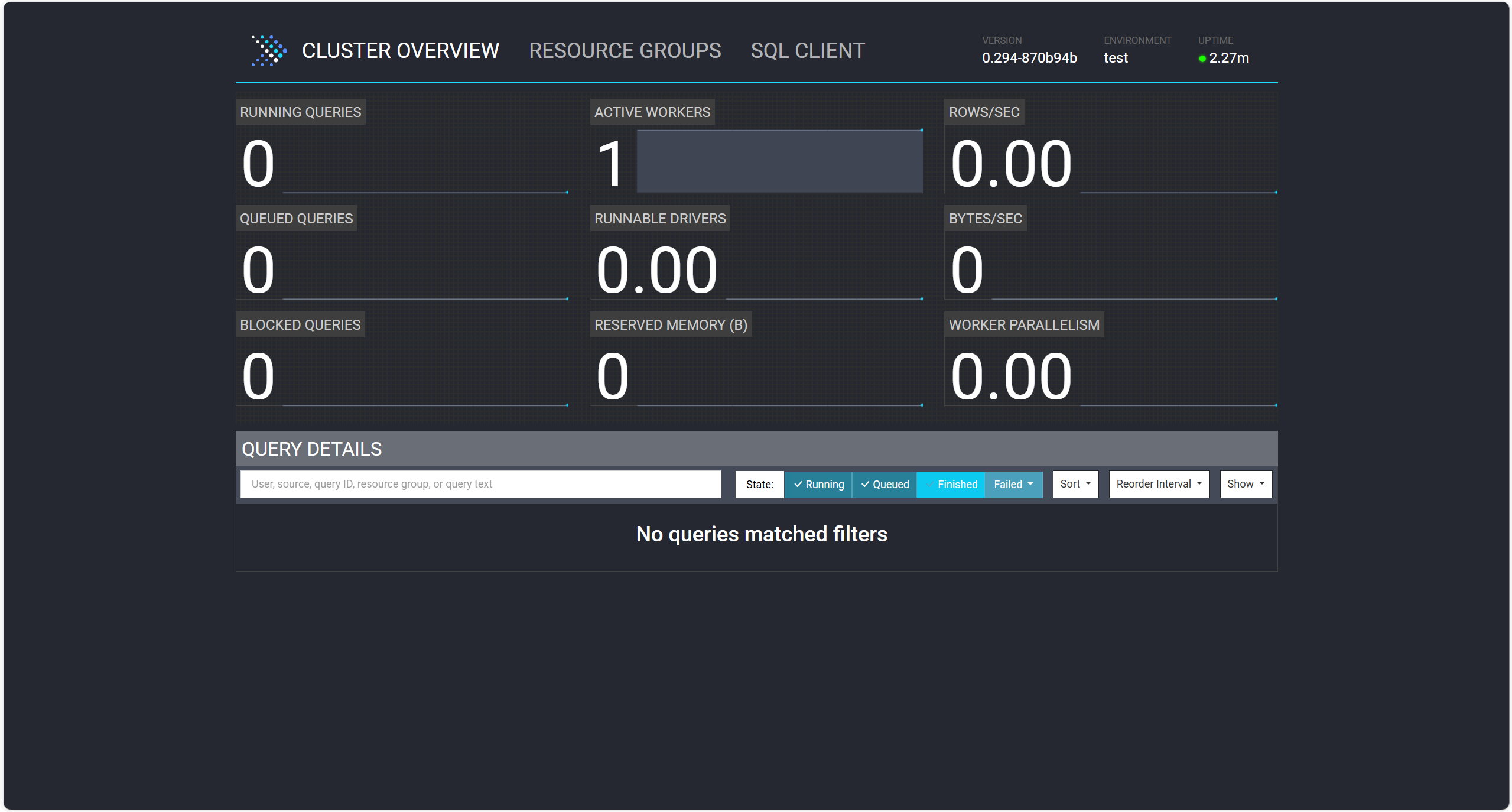Click the Active Workers count value
Viewport: 1512px width, 812px height.
coord(610,164)
